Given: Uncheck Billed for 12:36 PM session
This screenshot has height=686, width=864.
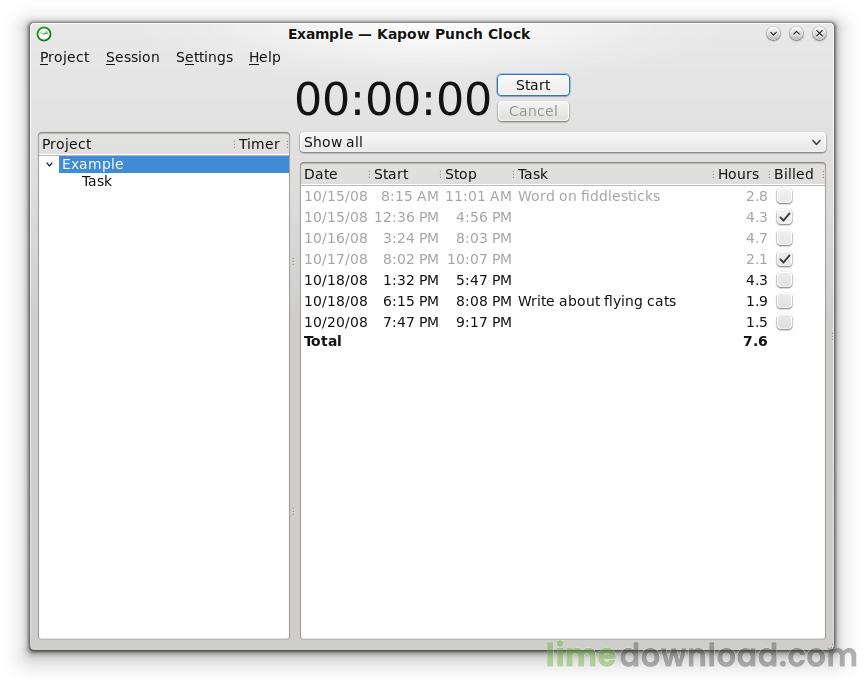Looking at the screenshot, I should click(x=784, y=217).
